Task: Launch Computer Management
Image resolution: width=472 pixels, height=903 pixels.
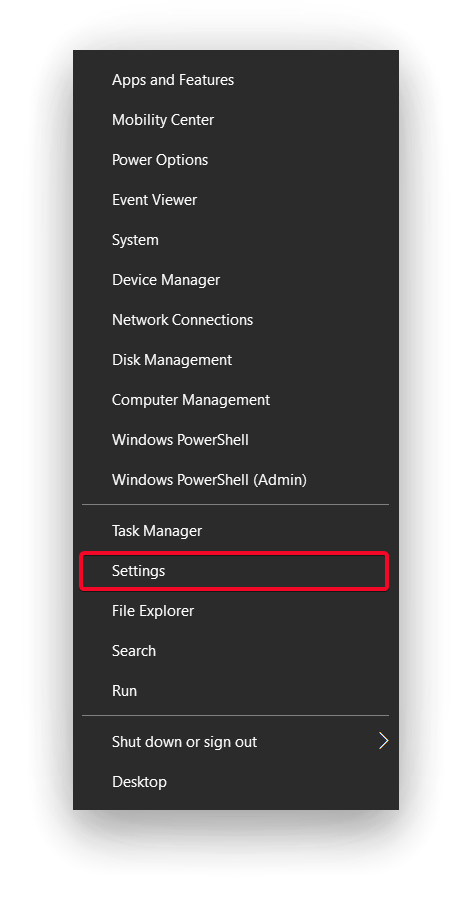Action: 235,400
